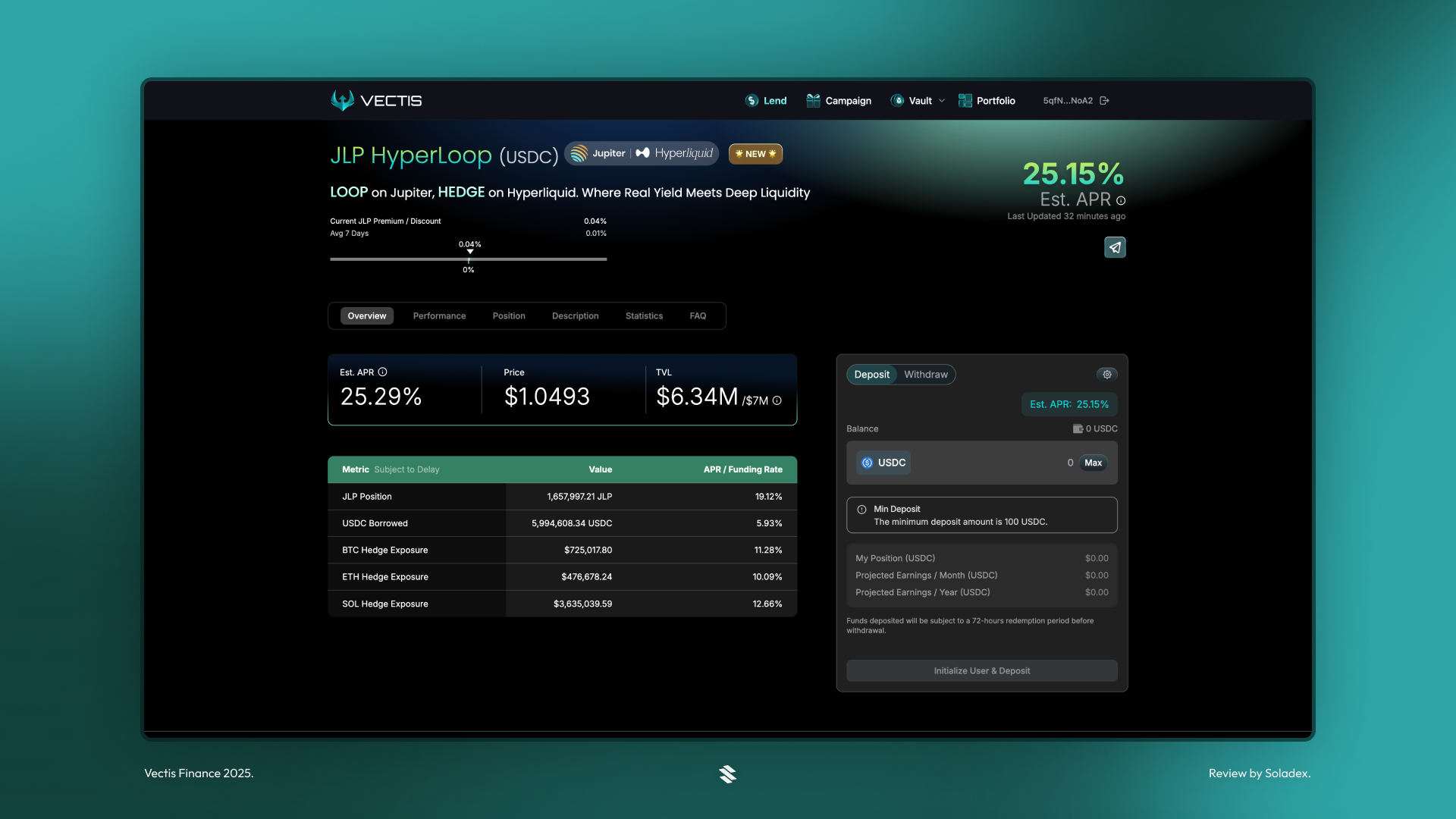1456x819 pixels.
Task: Click the 12.66% funding rate cell
Action: (767, 604)
